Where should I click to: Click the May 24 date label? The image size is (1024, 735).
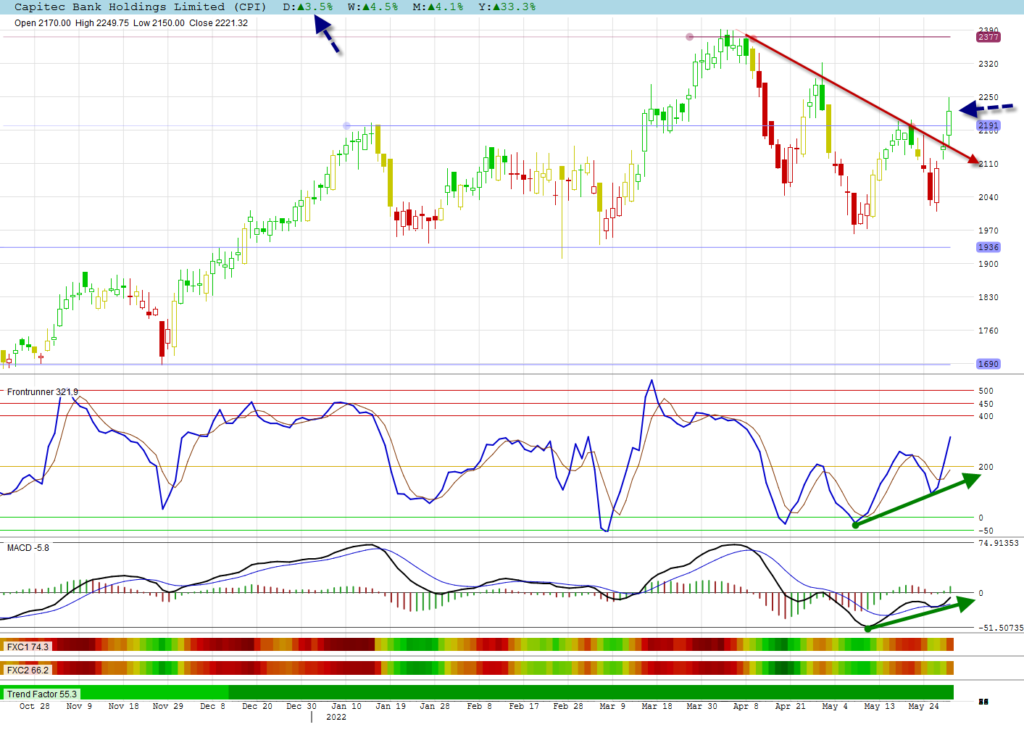click(923, 706)
